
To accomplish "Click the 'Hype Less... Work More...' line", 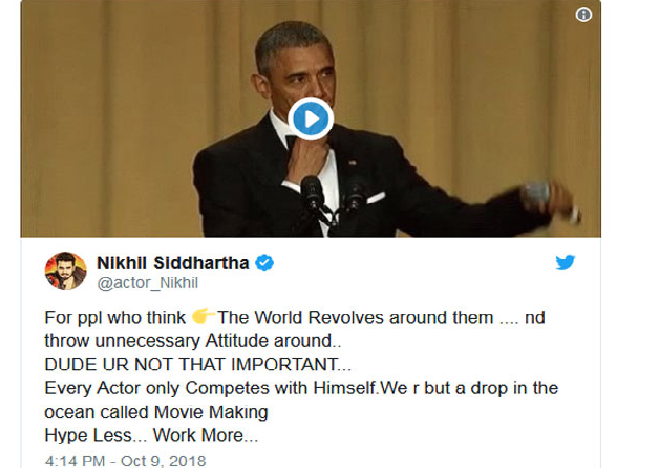I will [151, 435].
